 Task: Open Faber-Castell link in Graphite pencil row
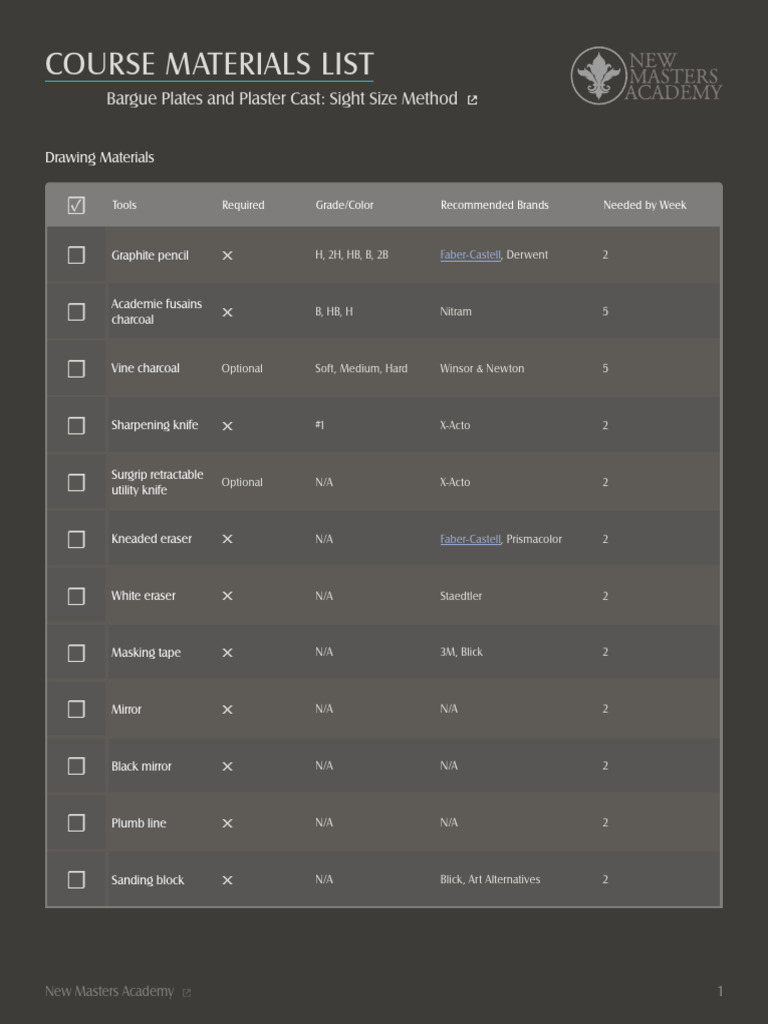470,255
